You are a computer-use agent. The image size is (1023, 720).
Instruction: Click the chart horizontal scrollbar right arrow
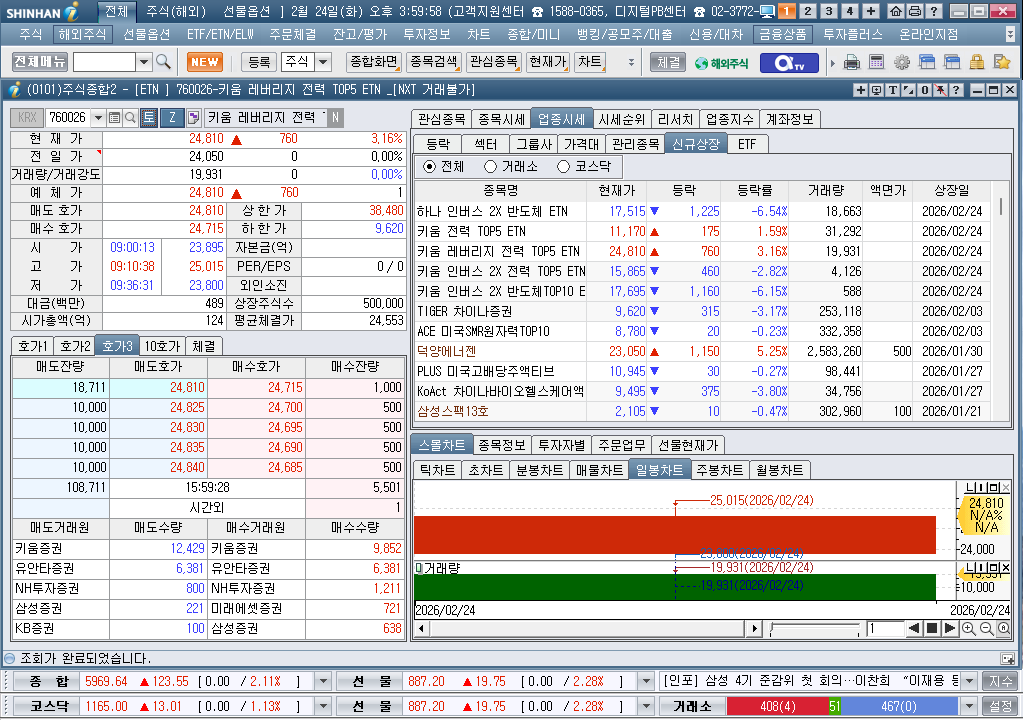754,629
